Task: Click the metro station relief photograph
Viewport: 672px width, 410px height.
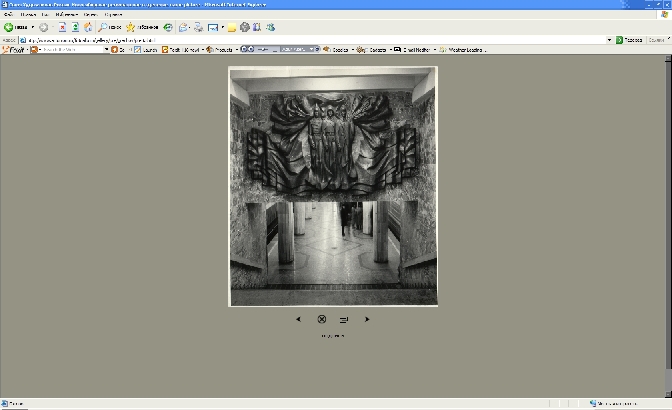Action: pos(333,186)
